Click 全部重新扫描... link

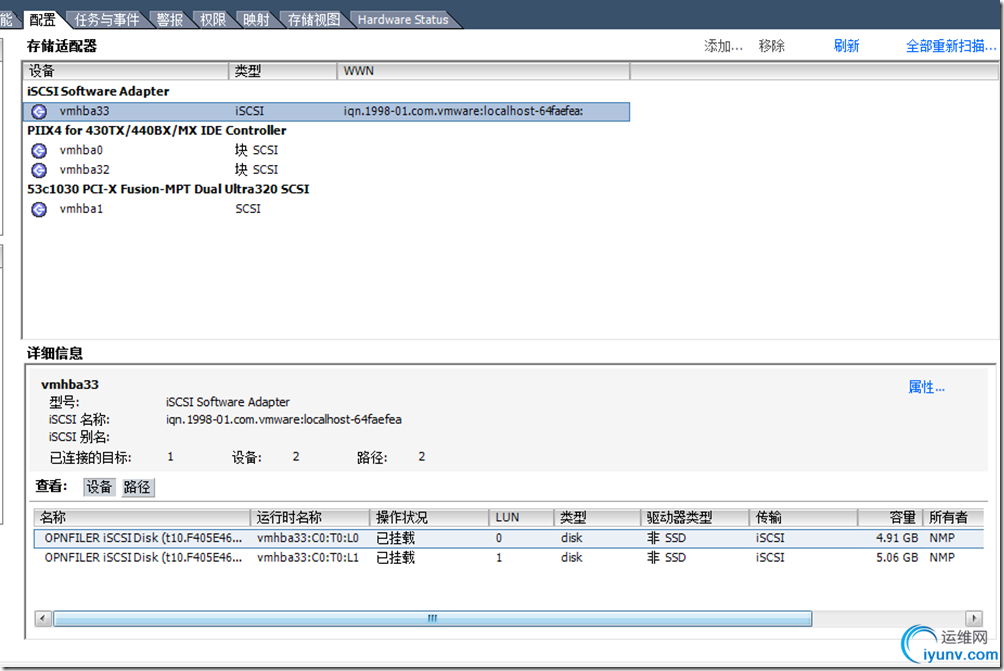[x=951, y=46]
